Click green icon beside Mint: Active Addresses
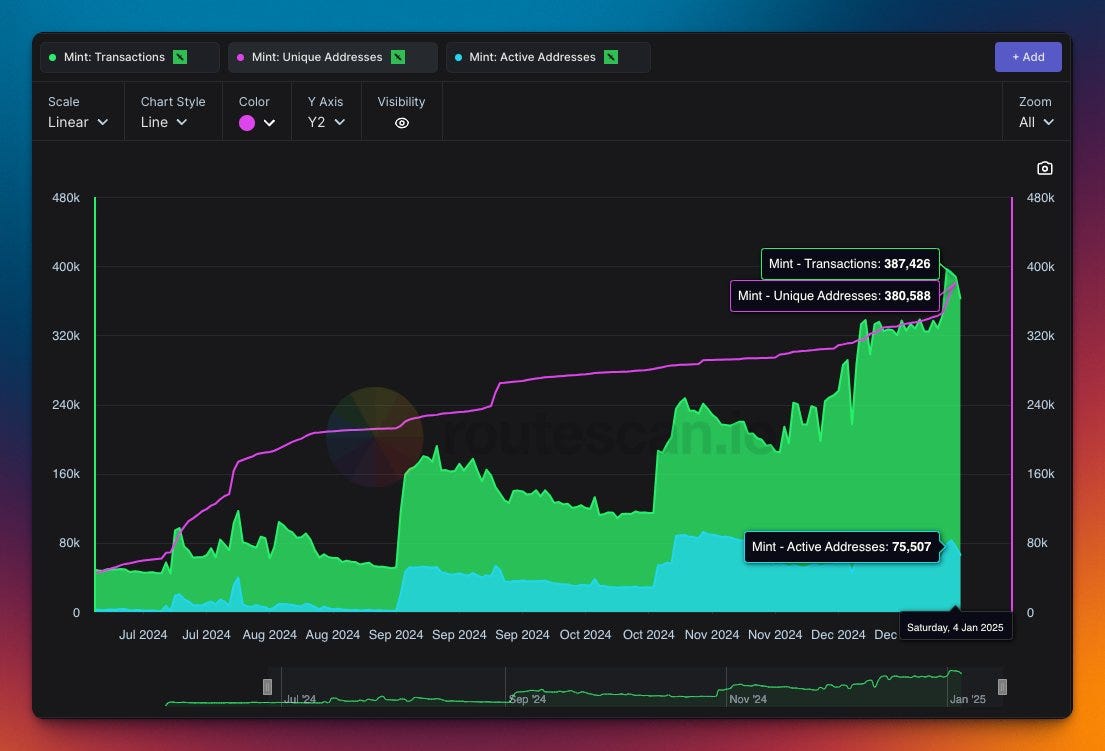Screen dimensions: 1105x751 (x=611, y=57)
